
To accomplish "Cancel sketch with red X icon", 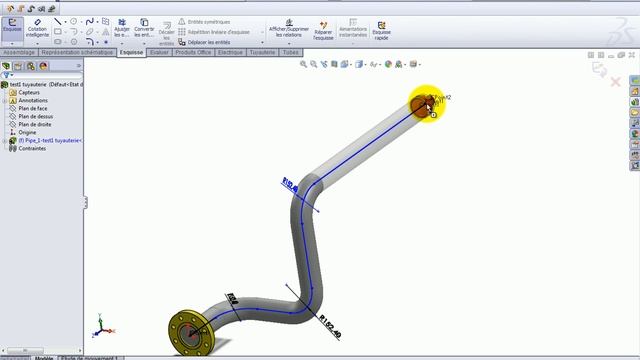I will [x=616, y=82].
